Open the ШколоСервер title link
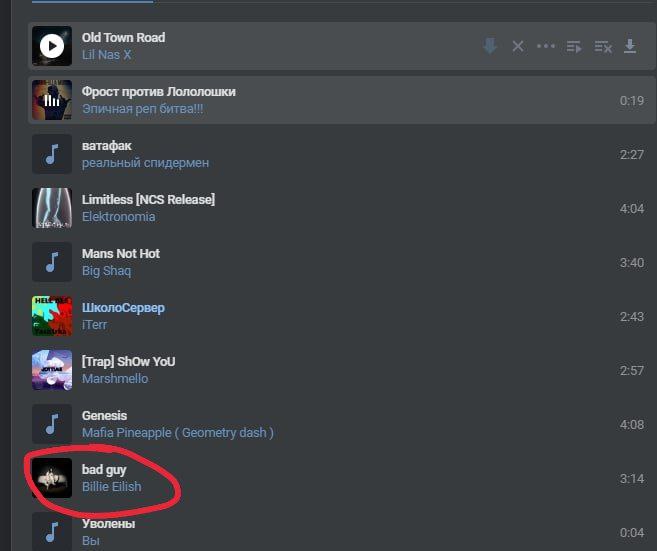This screenshot has width=657, height=551. (x=123, y=308)
